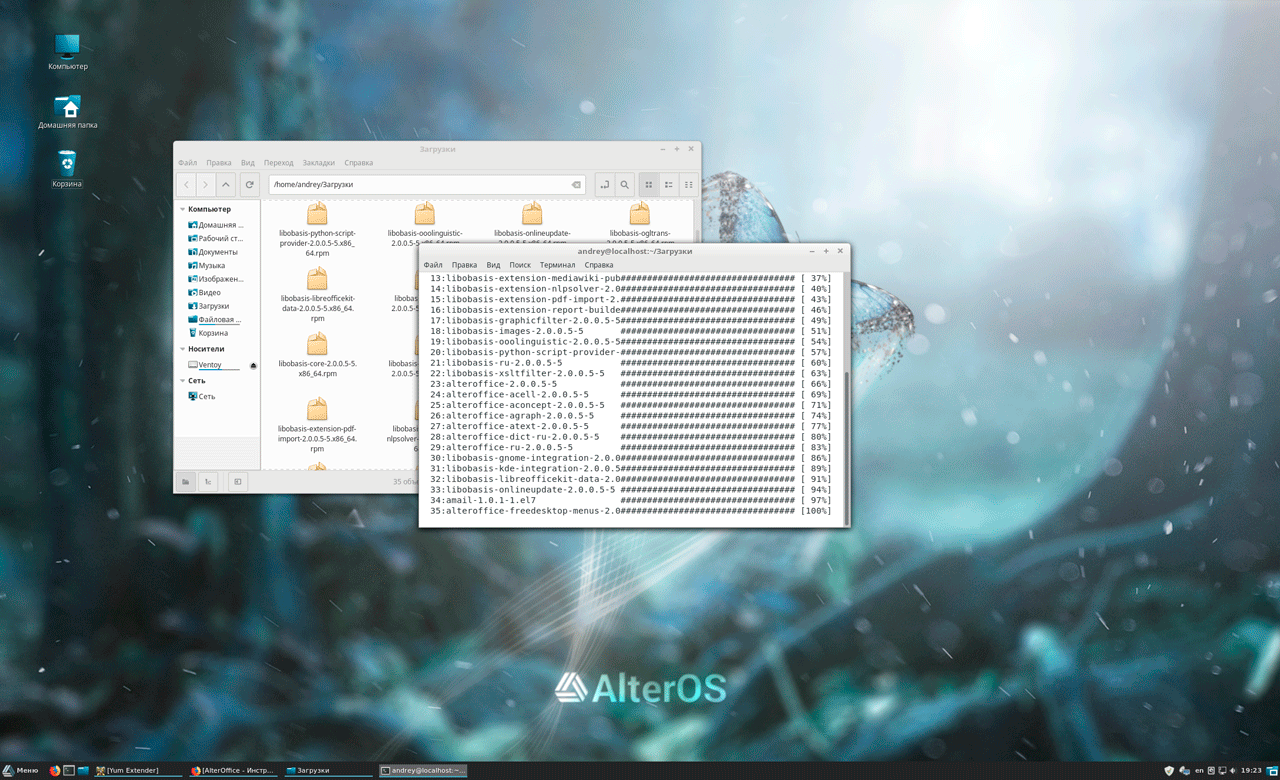The height and width of the screenshot is (780, 1280).
Task: Go back in the Загрузки file manager
Action: point(186,185)
